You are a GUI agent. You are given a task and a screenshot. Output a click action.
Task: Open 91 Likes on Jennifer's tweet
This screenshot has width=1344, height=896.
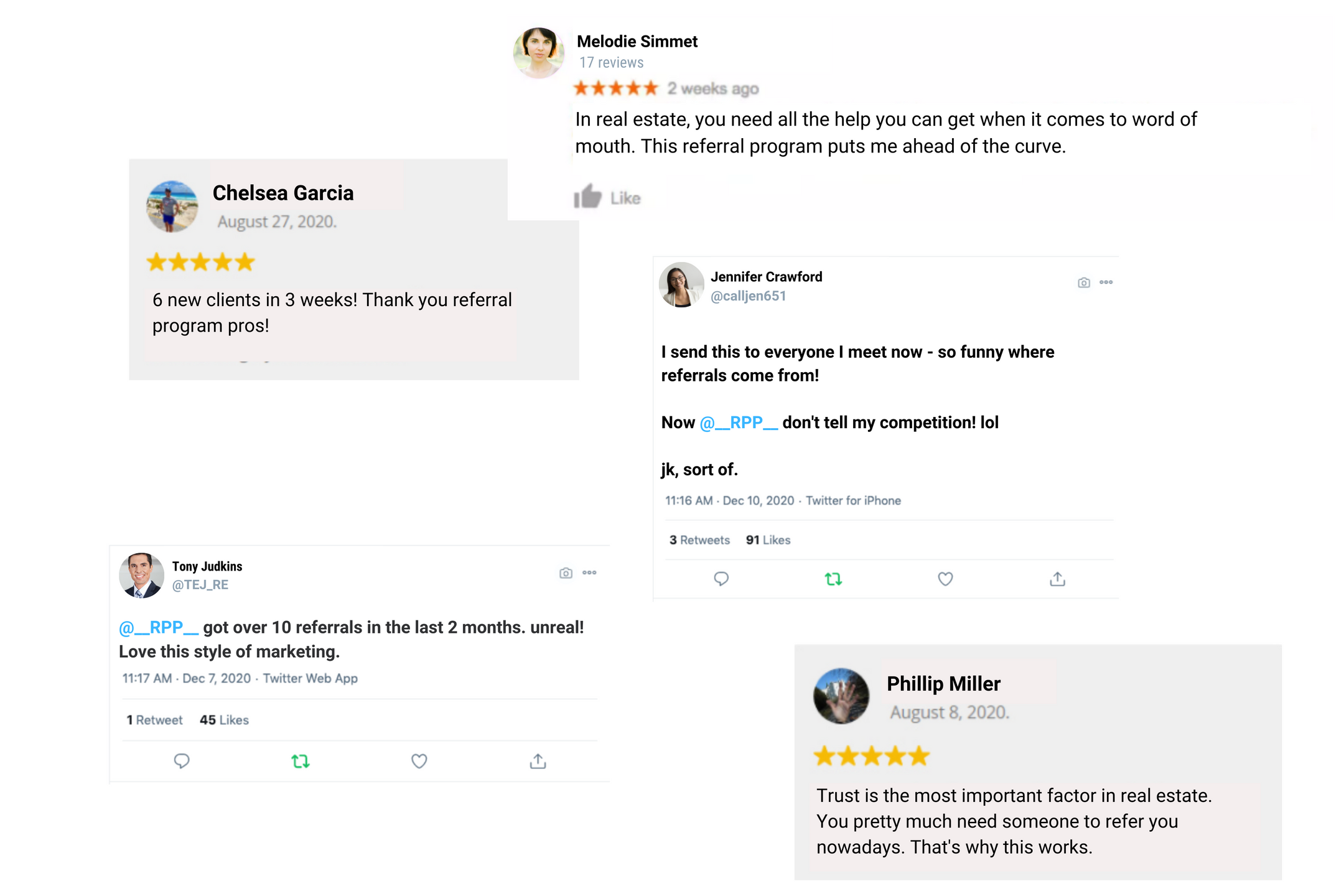point(768,540)
